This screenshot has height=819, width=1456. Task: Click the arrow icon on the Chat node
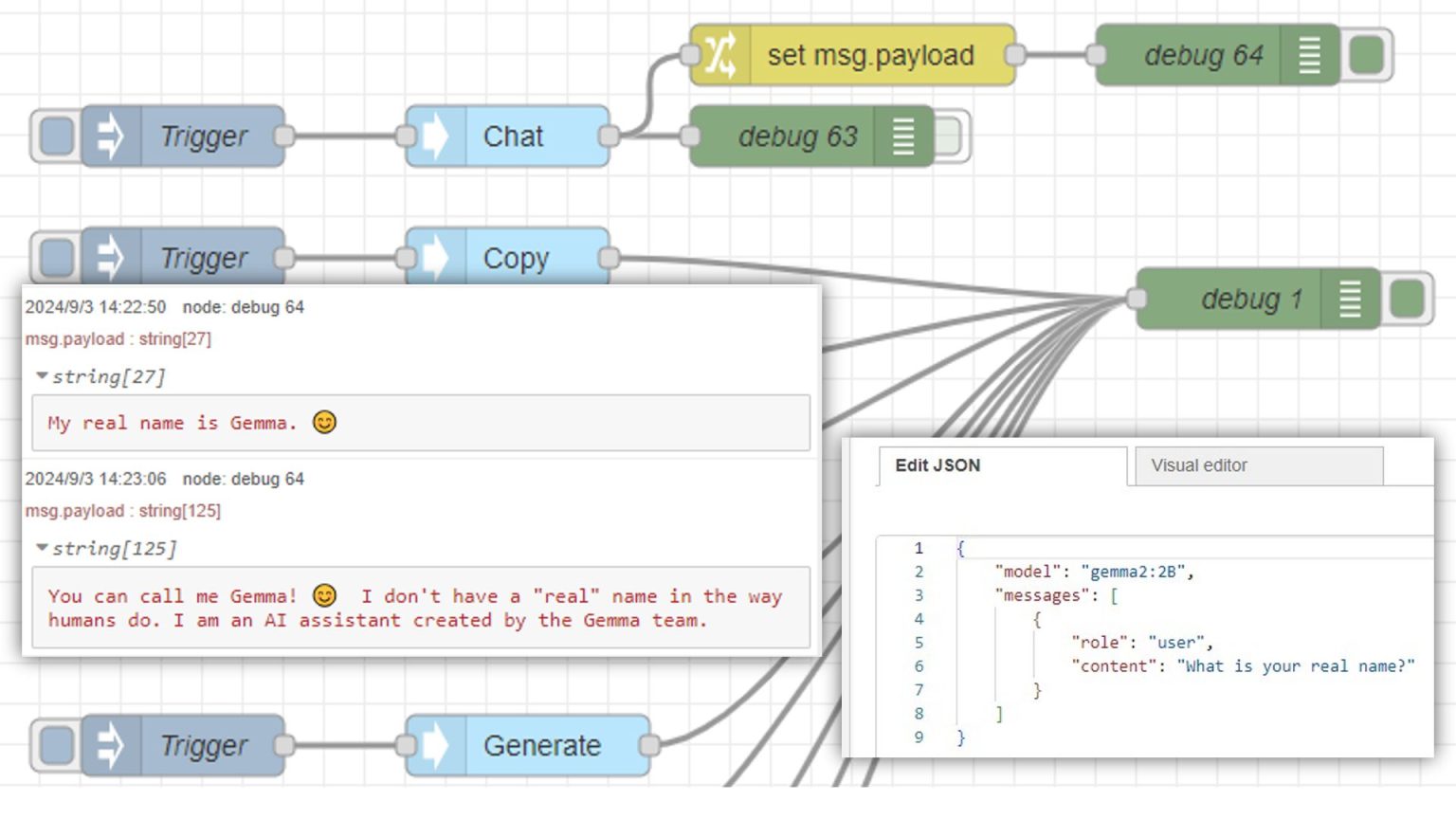(435, 136)
